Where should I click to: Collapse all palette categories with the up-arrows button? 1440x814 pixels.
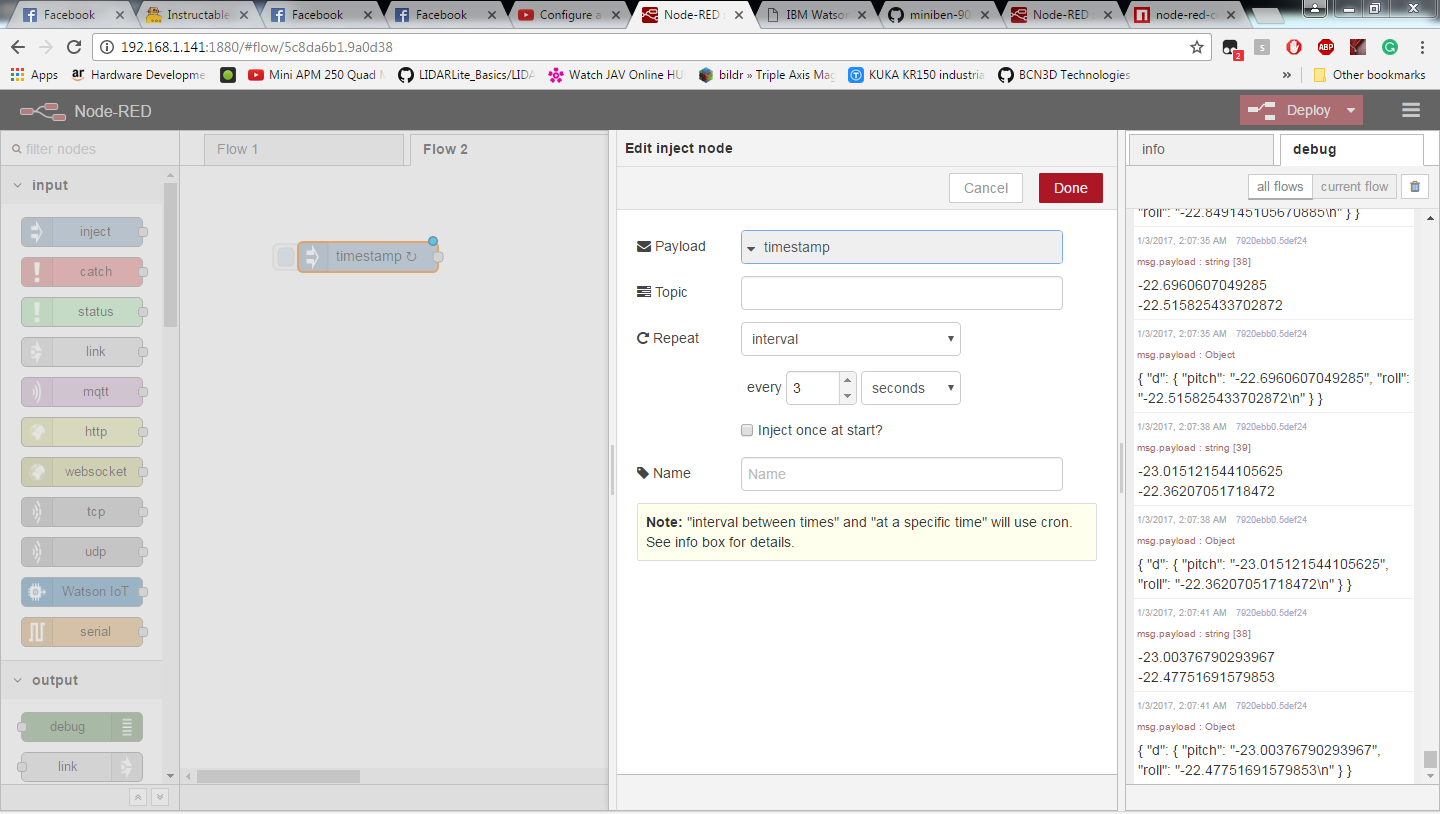pyautogui.click(x=138, y=797)
